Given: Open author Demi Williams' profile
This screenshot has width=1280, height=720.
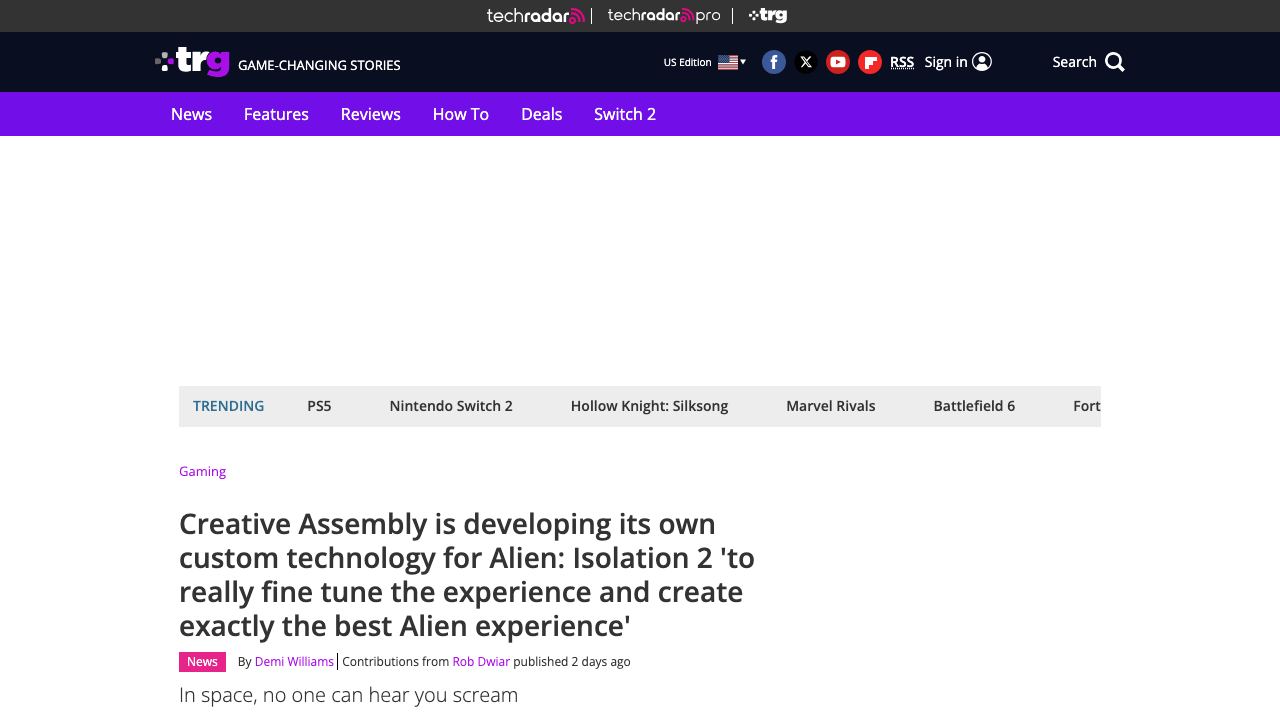Looking at the screenshot, I should 294,662.
